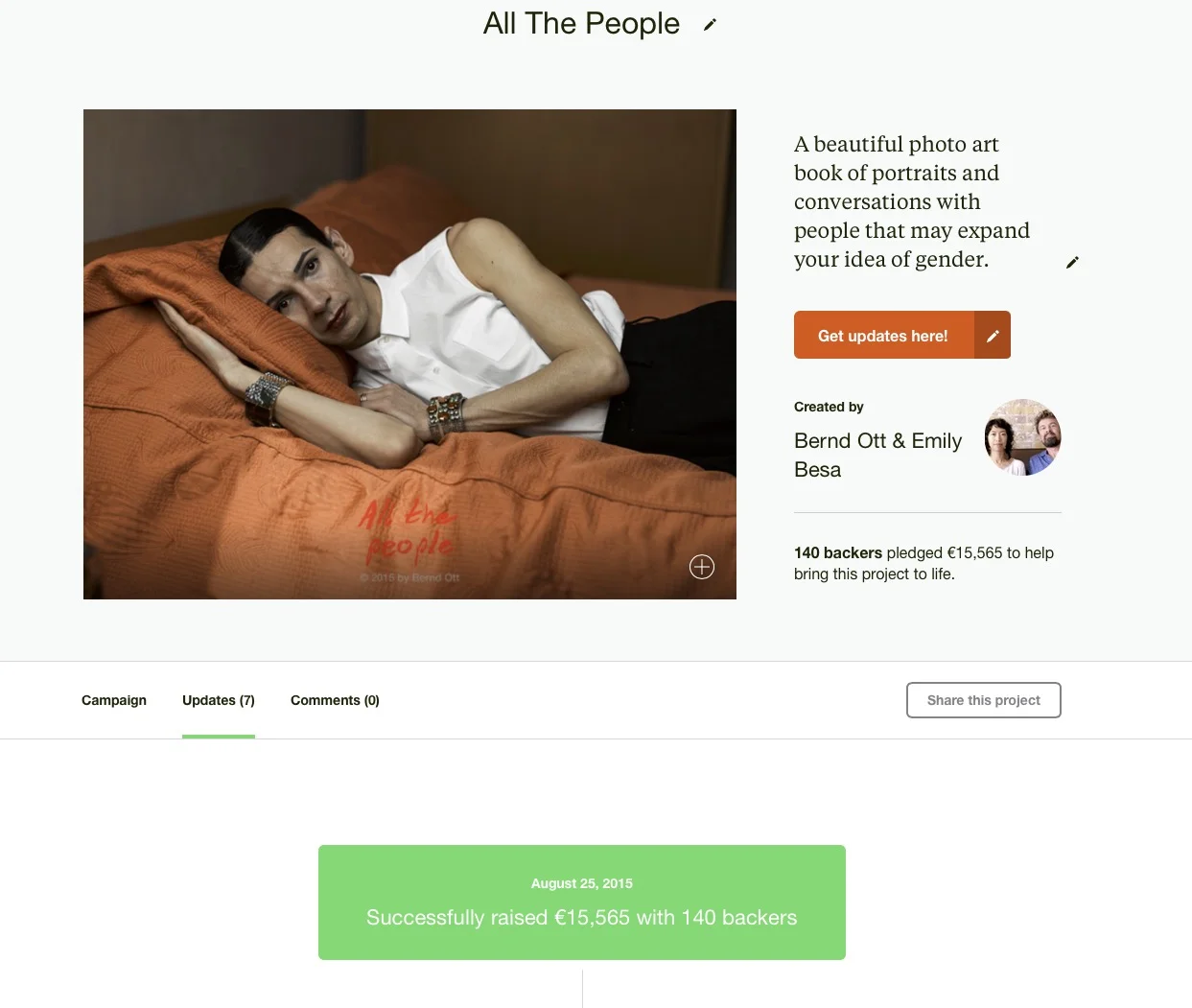Enlarge the photo using the circled plus icon

(702, 567)
